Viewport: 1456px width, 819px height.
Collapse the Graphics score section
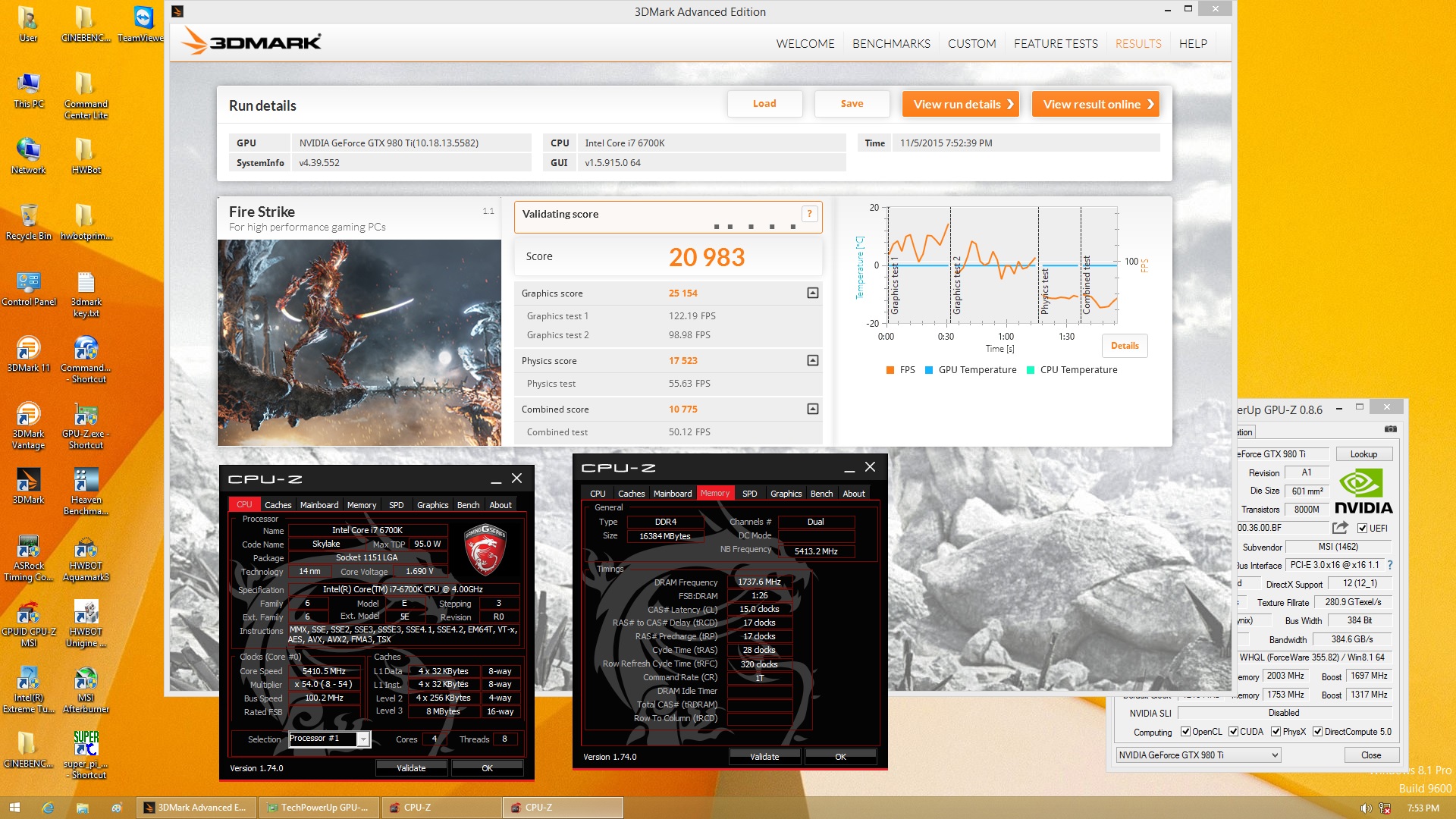pos(812,293)
